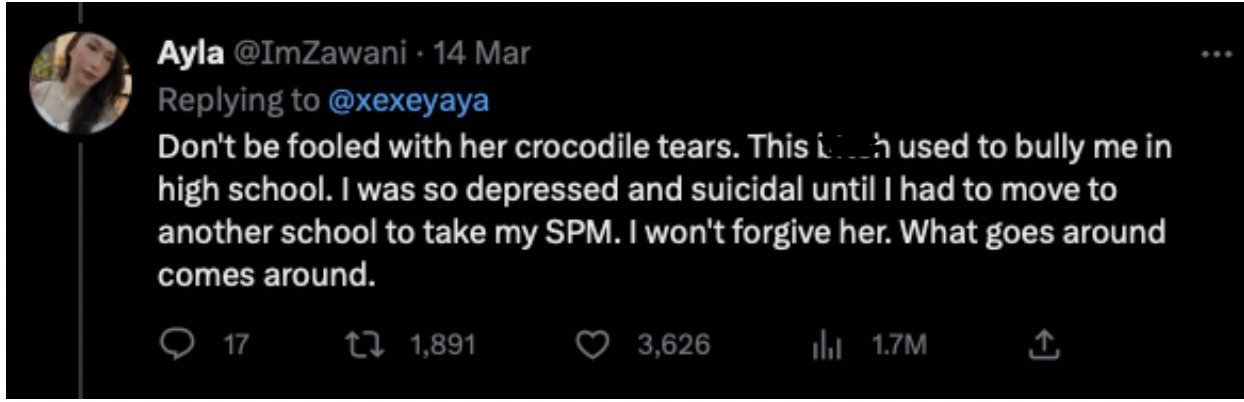Image resolution: width=1244 pixels, height=402 pixels.
Task: Click "comes around." on the last line
Action: pos(267,276)
